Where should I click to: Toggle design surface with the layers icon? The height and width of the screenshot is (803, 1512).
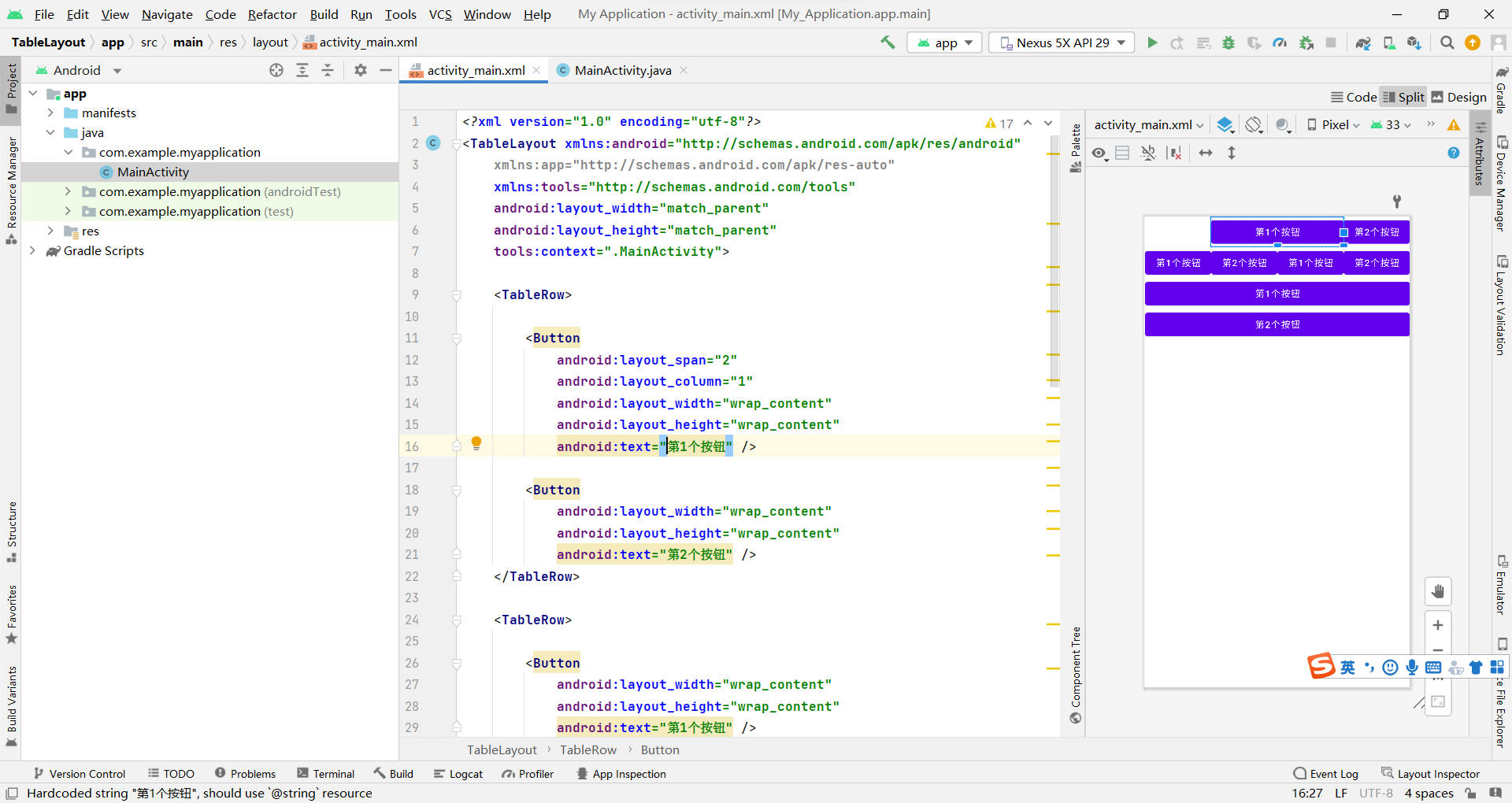[x=1225, y=124]
